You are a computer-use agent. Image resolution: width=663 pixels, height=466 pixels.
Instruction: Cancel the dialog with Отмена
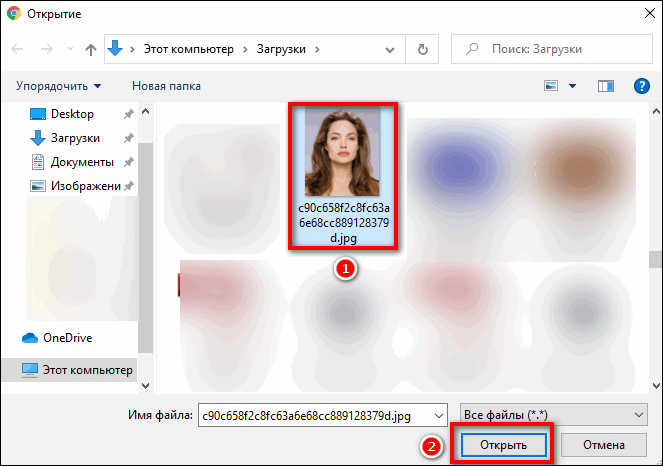tap(606, 444)
